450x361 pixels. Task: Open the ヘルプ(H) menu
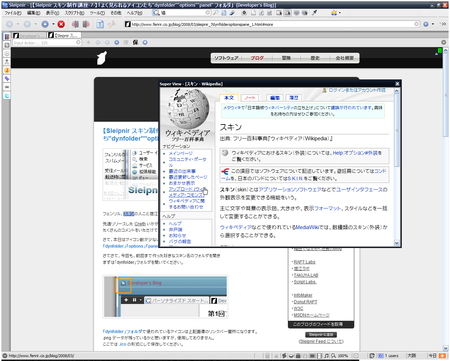click(x=135, y=13)
